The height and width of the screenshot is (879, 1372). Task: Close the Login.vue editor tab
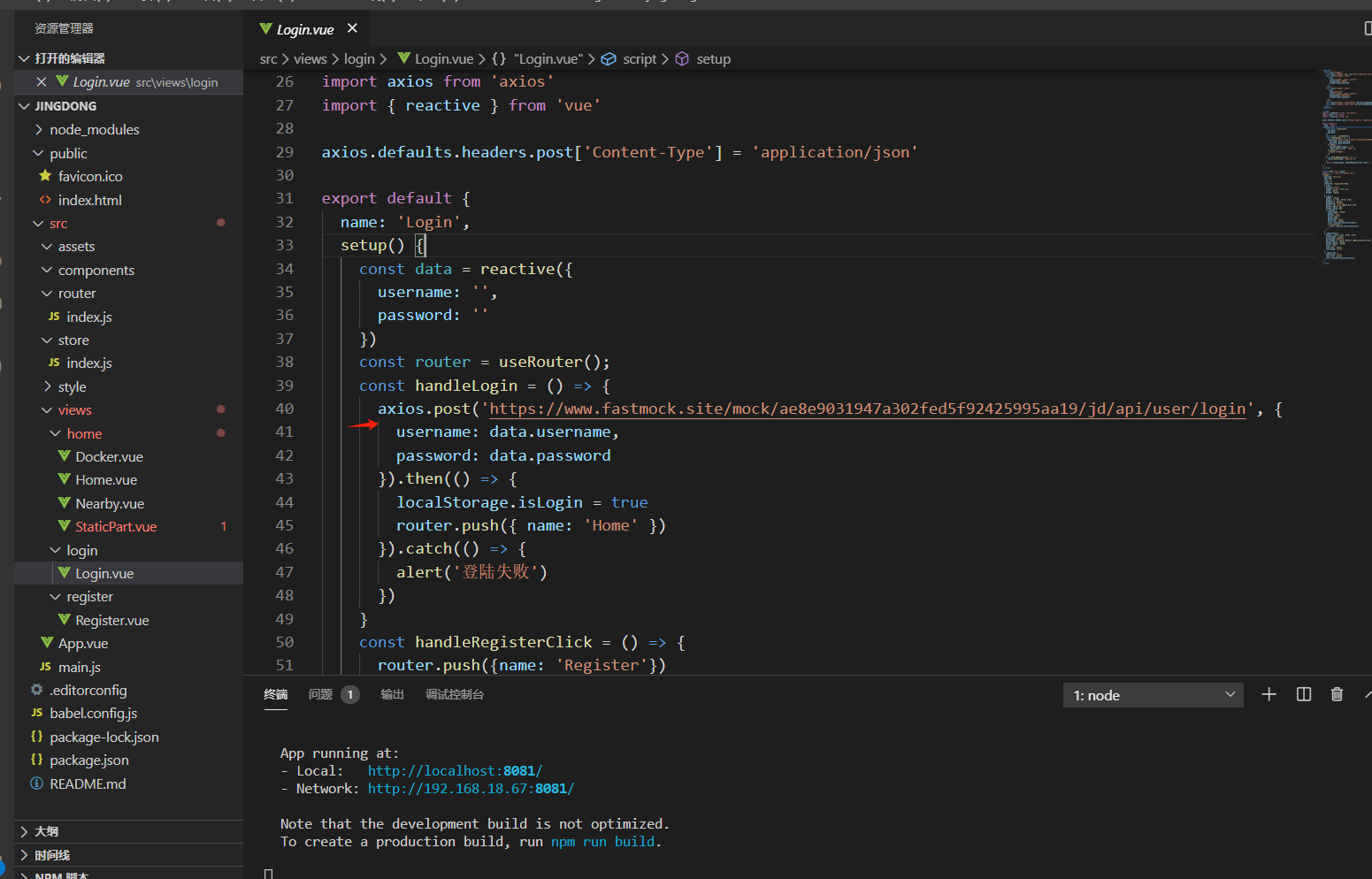click(x=352, y=28)
